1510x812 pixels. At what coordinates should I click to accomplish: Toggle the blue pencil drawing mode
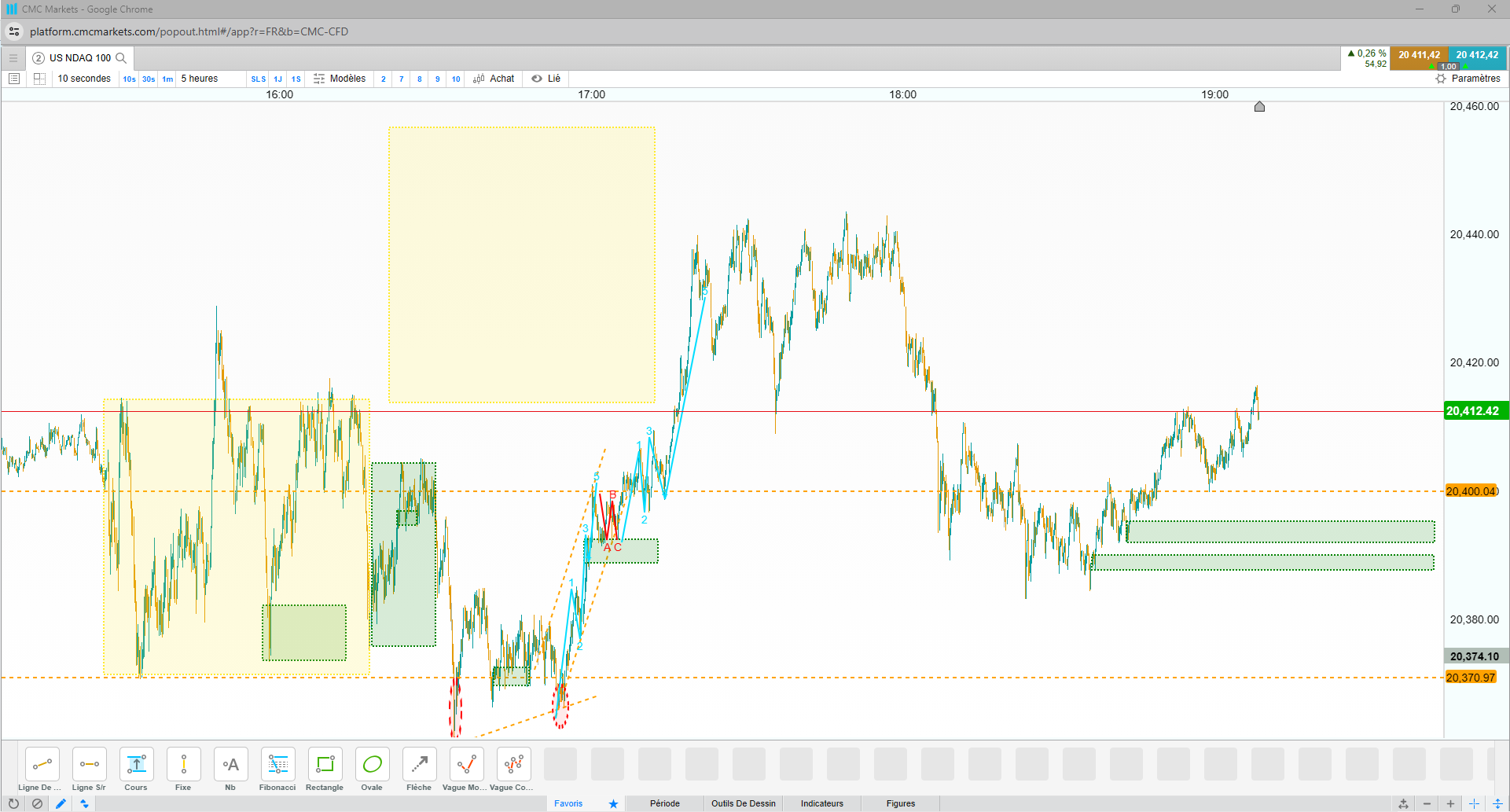click(61, 803)
